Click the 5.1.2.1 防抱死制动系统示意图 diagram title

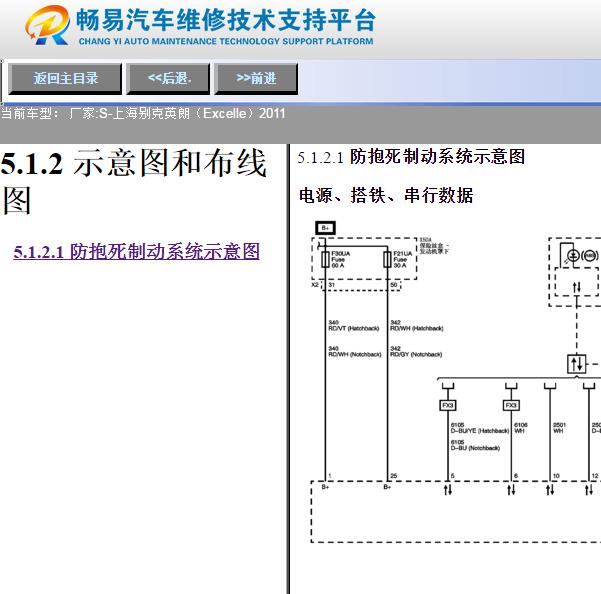pos(411,157)
